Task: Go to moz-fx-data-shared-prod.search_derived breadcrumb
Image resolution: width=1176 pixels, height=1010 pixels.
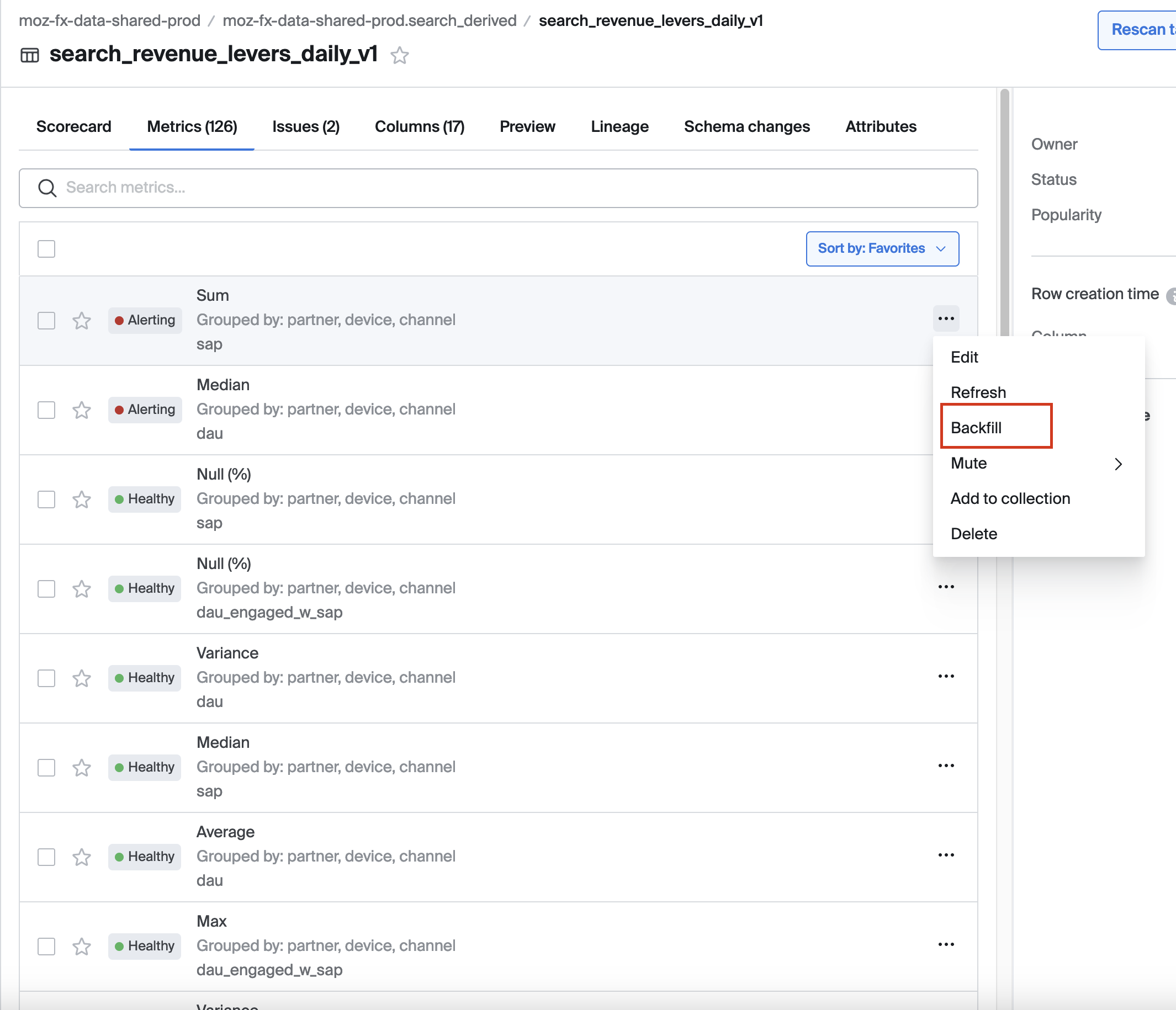Action: pyautogui.click(x=369, y=21)
